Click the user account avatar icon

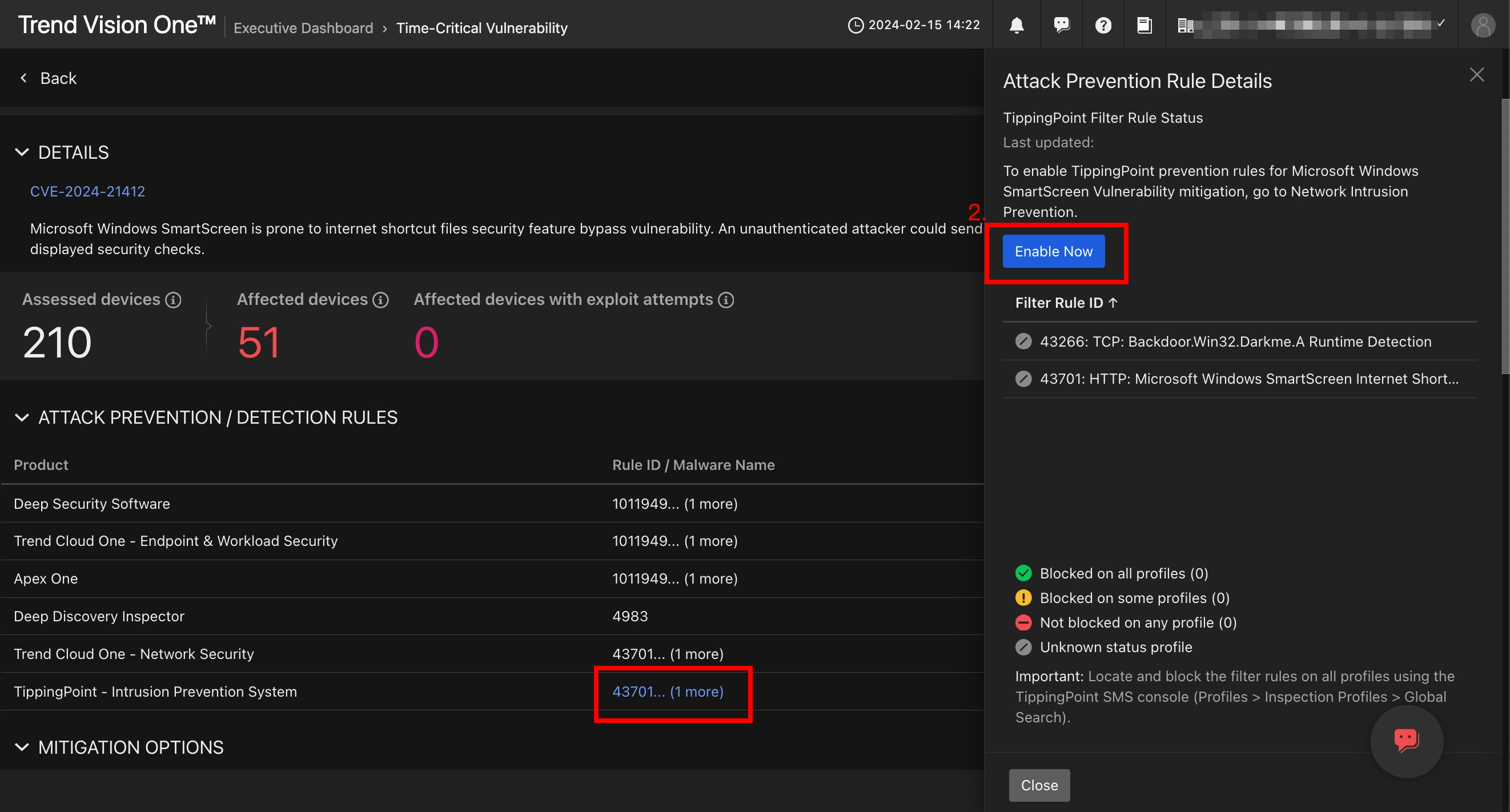pyautogui.click(x=1483, y=26)
